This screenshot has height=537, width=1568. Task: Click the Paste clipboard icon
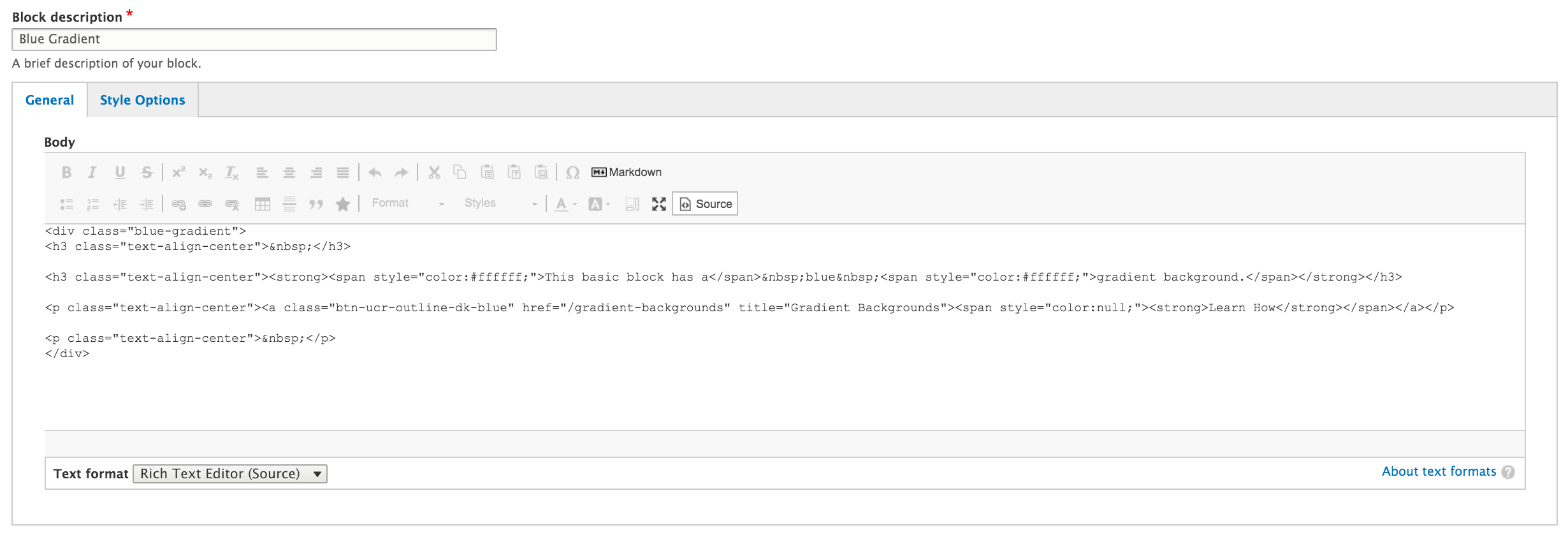point(488,172)
